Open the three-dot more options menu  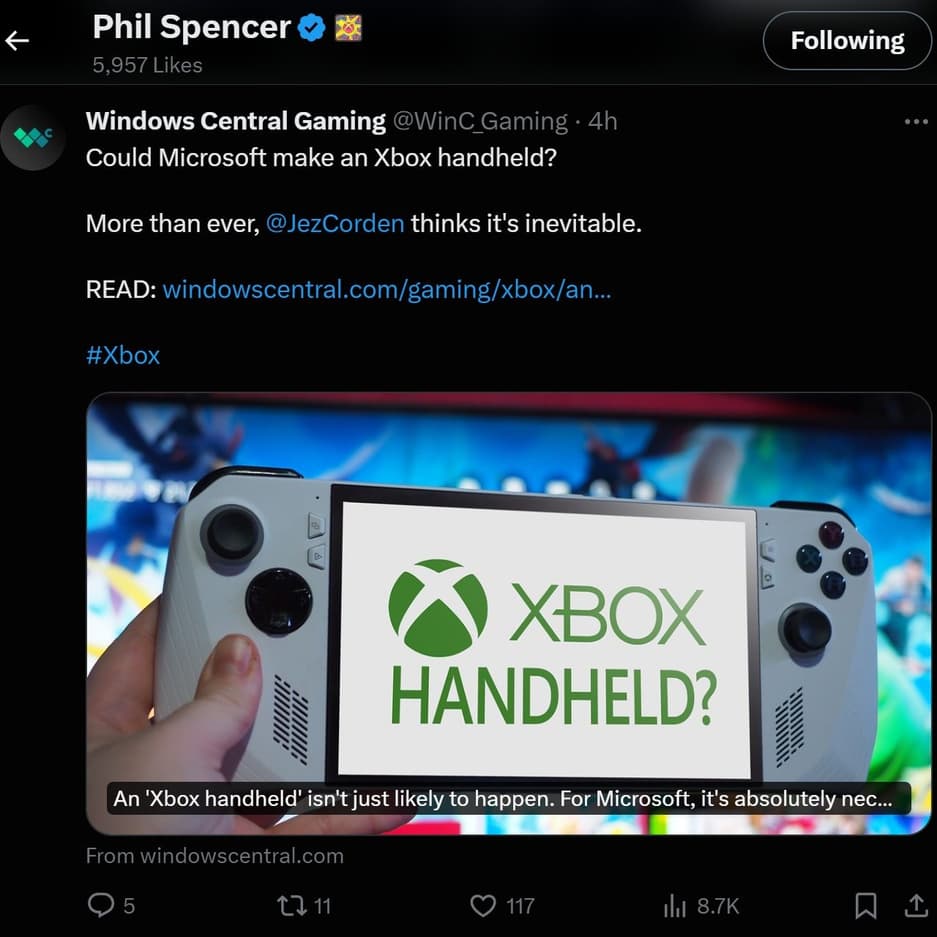pyautogui.click(x=915, y=122)
